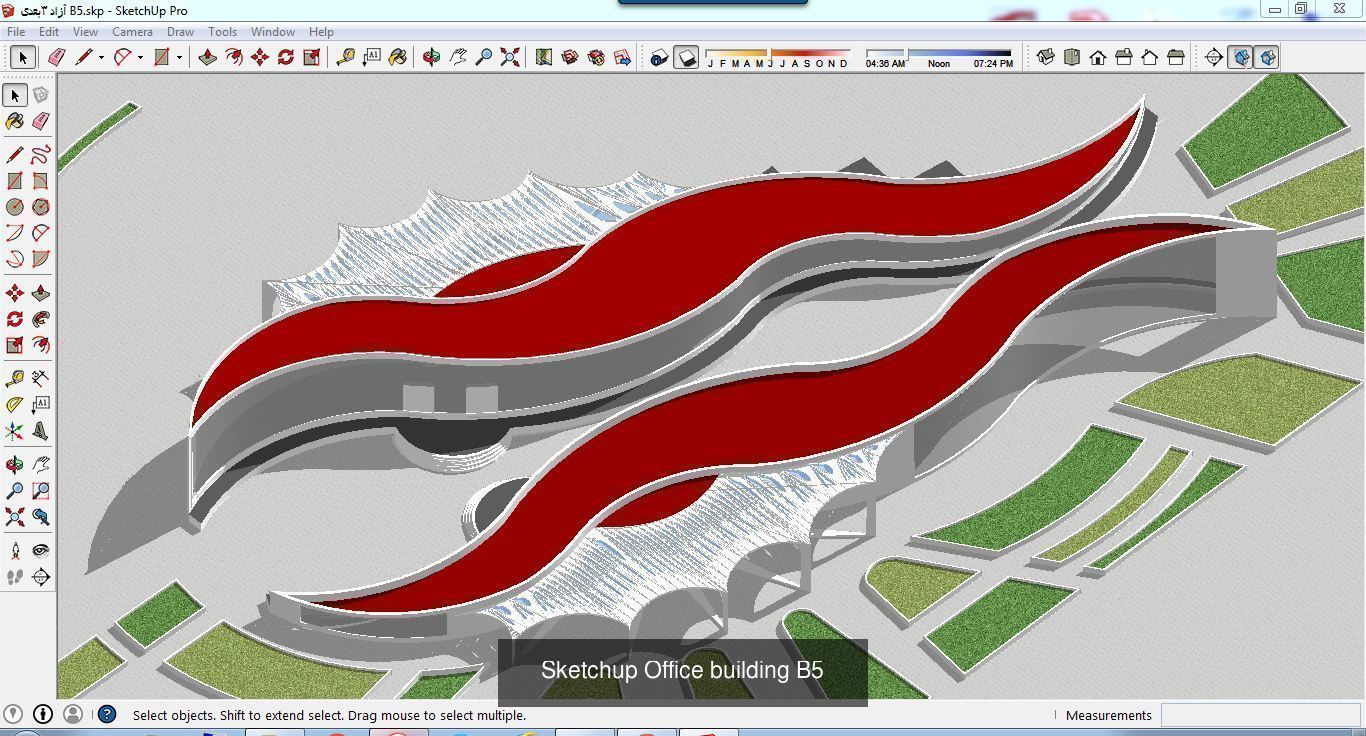Select the Axes tool in left toolset
Image resolution: width=1366 pixels, height=736 pixels.
click(15, 431)
